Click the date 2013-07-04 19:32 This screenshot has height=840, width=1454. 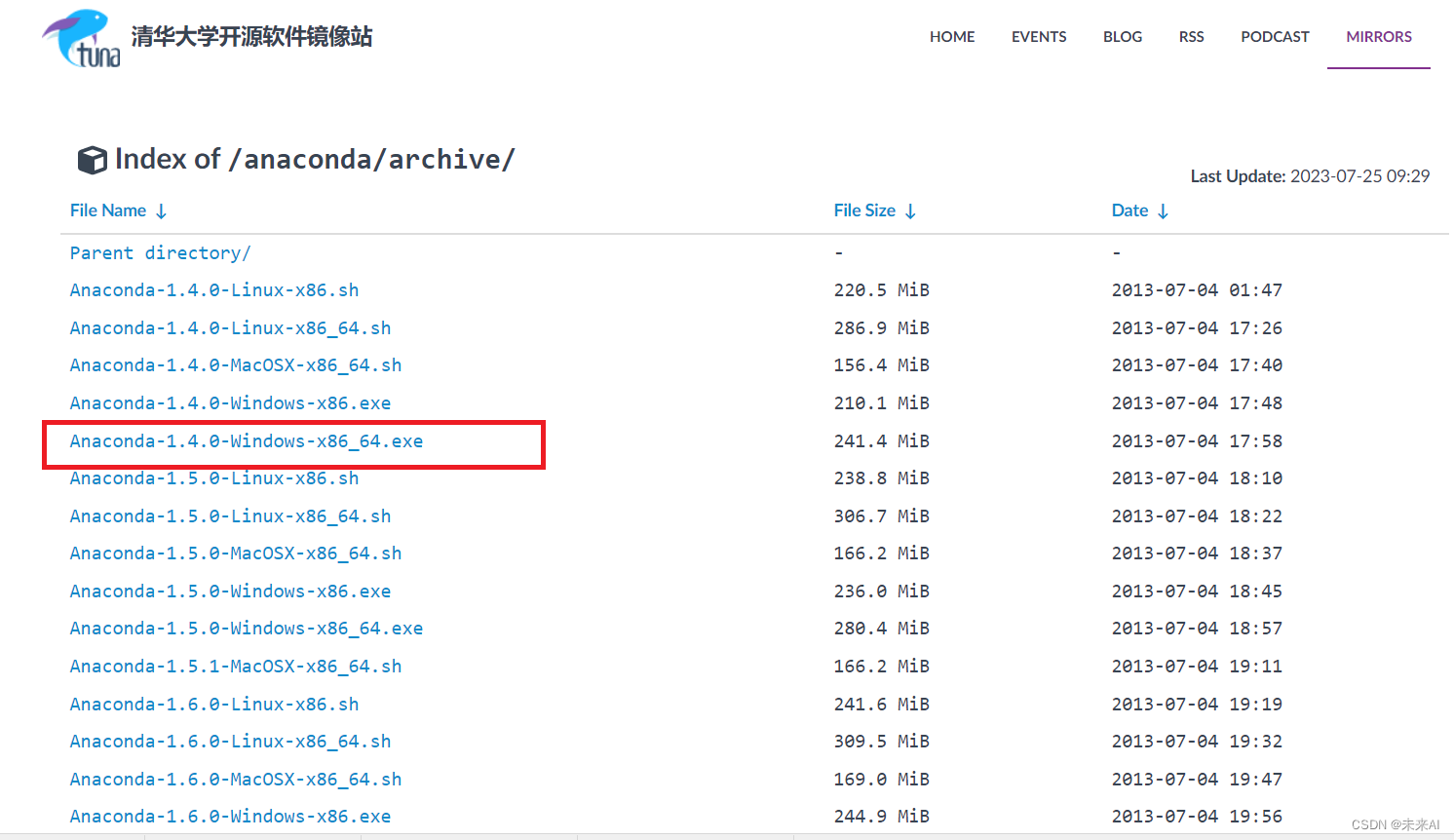click(1197, 742)
